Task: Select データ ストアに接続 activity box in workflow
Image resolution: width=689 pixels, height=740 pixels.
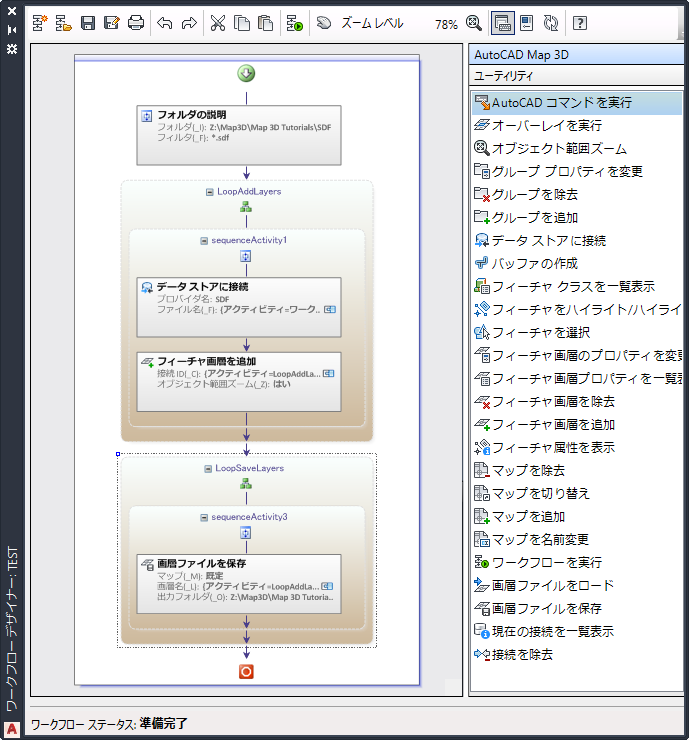Action: point(239,307)
